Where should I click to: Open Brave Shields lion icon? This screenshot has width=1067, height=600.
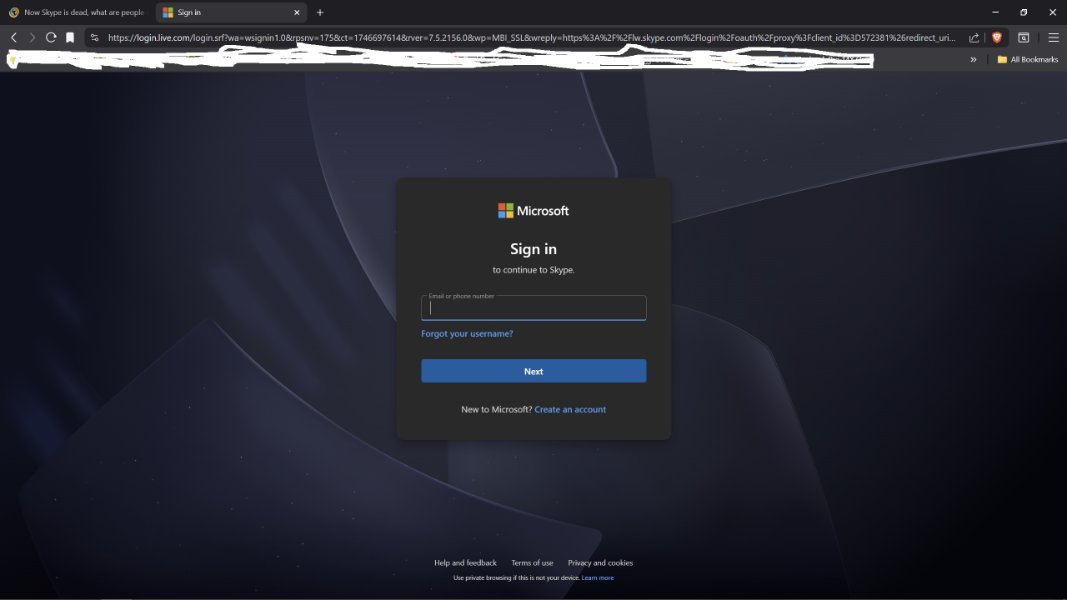click(x=996, y=37)
